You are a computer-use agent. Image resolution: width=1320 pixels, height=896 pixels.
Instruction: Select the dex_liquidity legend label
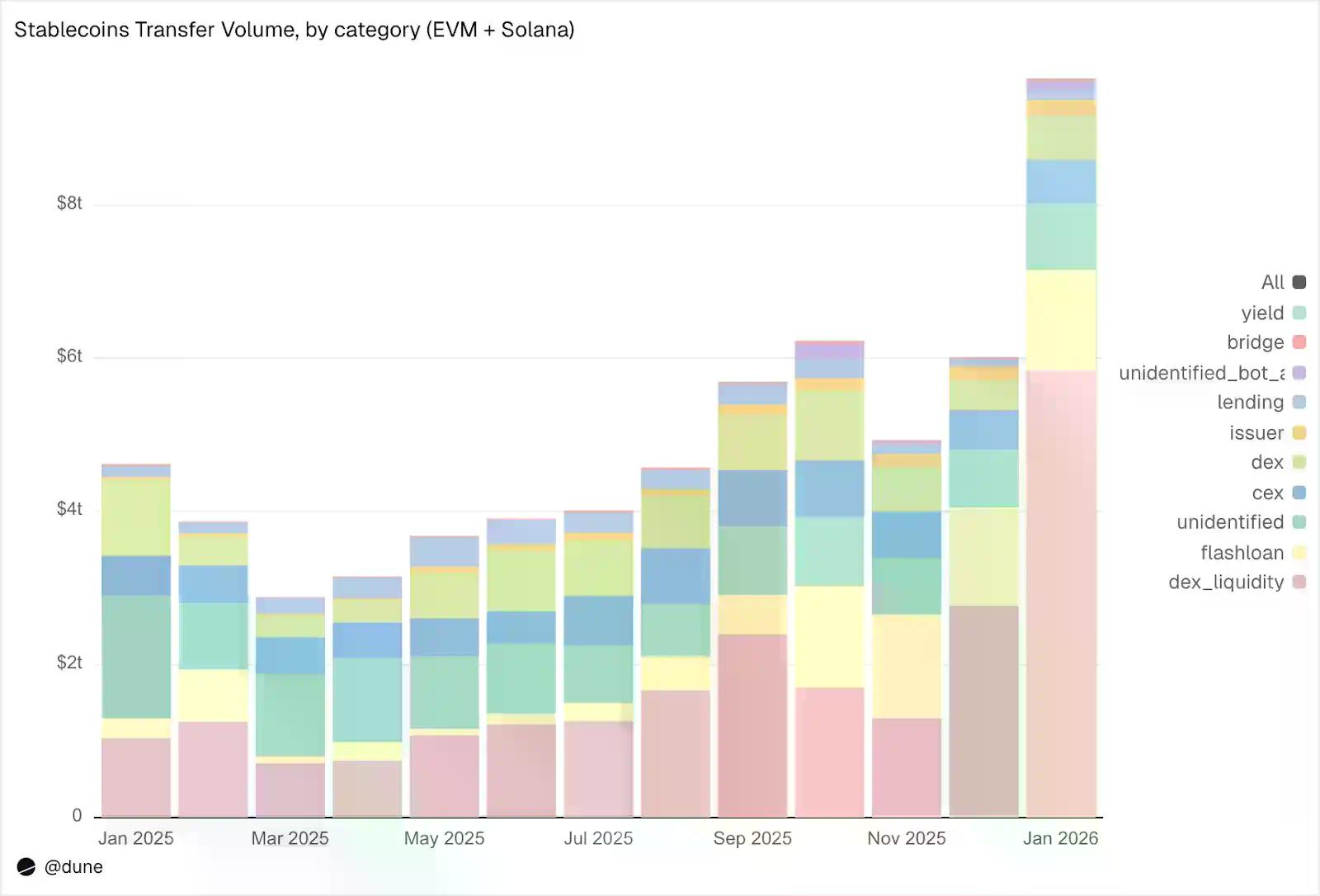click(1226, 582)
